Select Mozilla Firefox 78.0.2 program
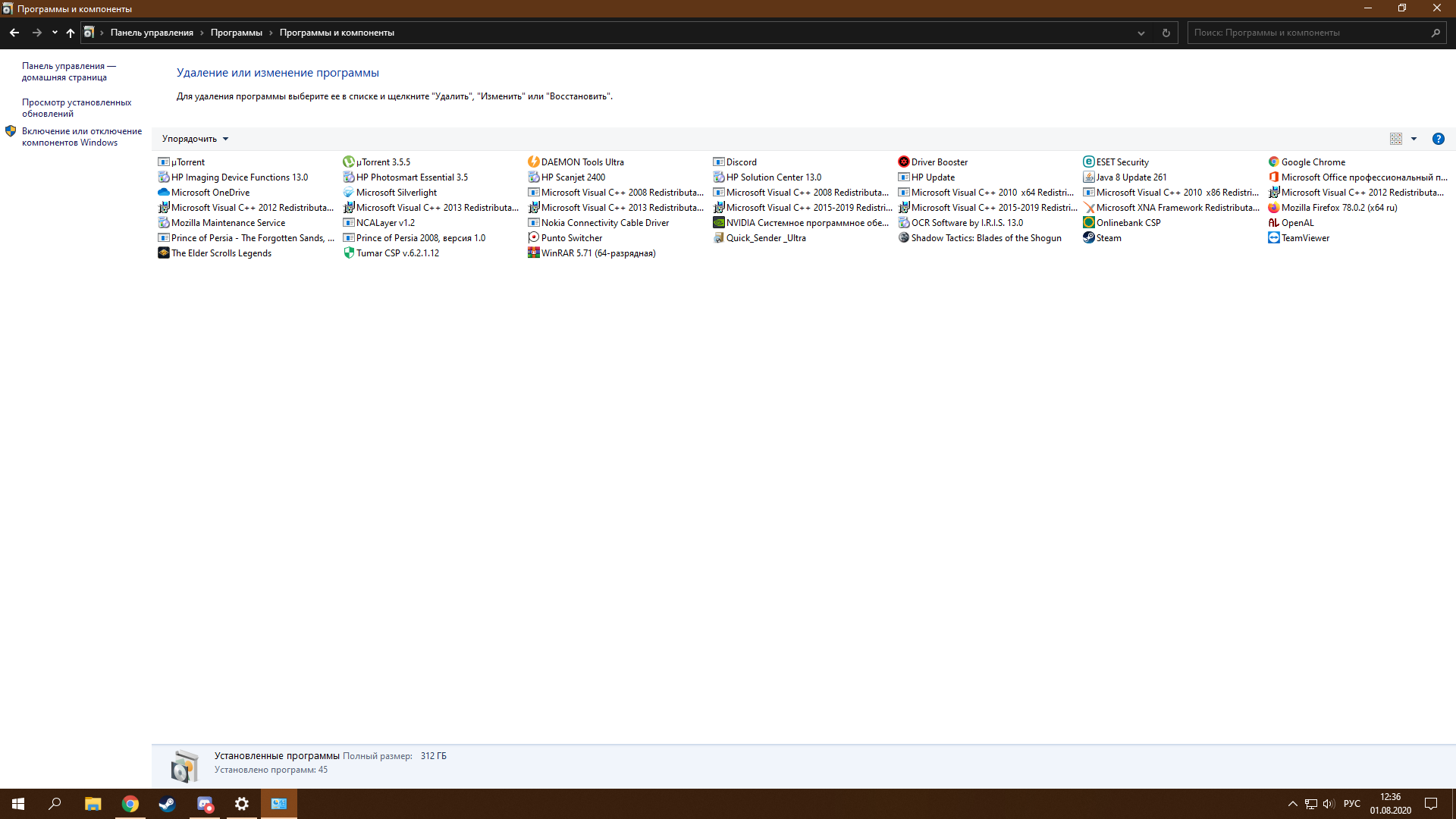Screen dimensions: 1456x819 tap(1339, 207)
